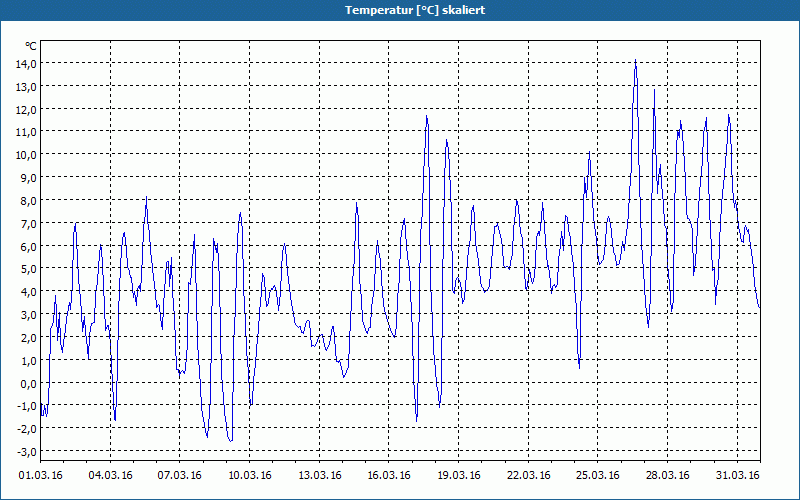Screen dimensions: 800x500
Task: Click the -2,0 y-axis label
Action: coord(27,429)
